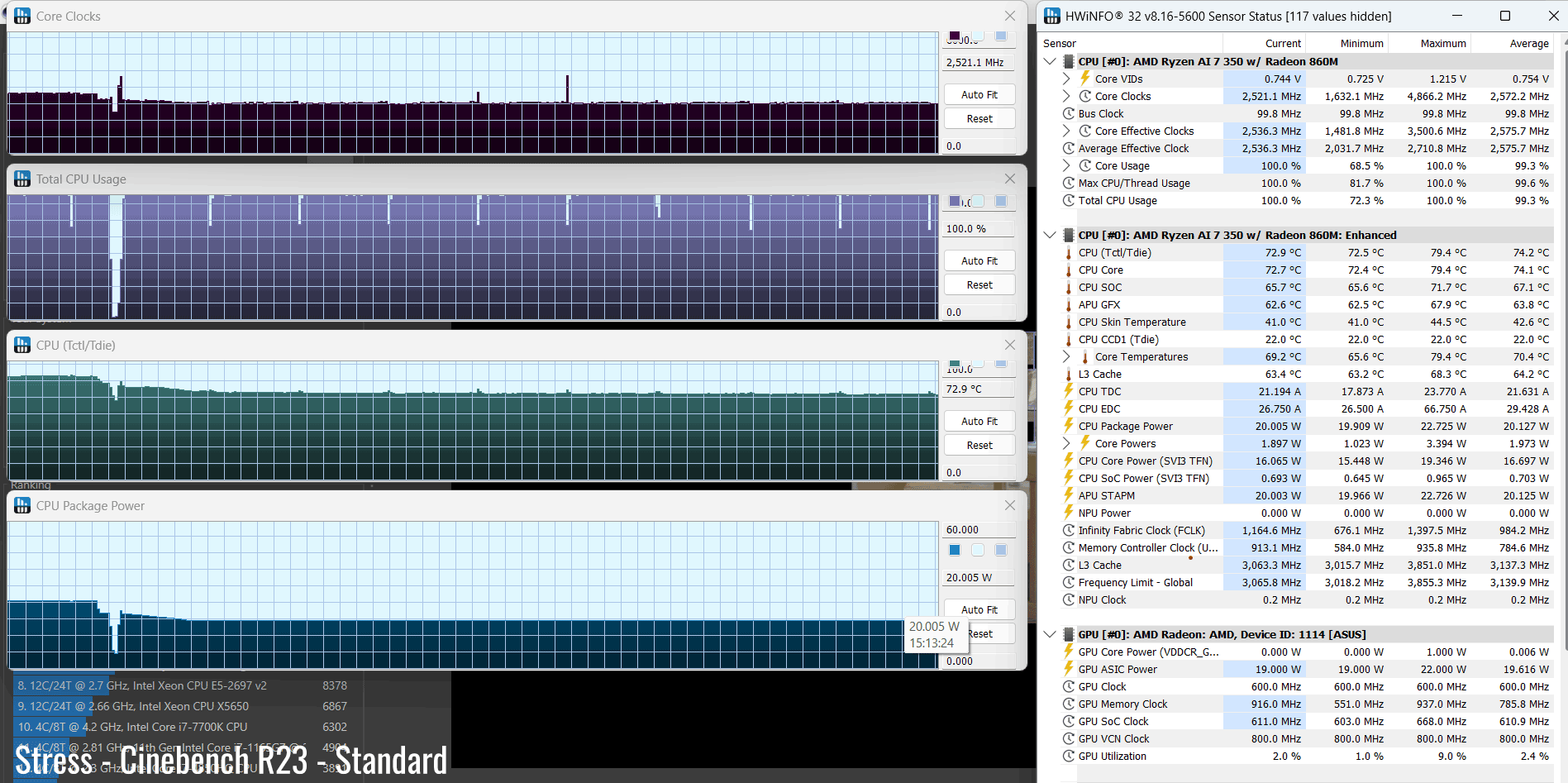Click Auto Fit in the Total CPU Usage window

pyautogui.click(x=979, y=260)
